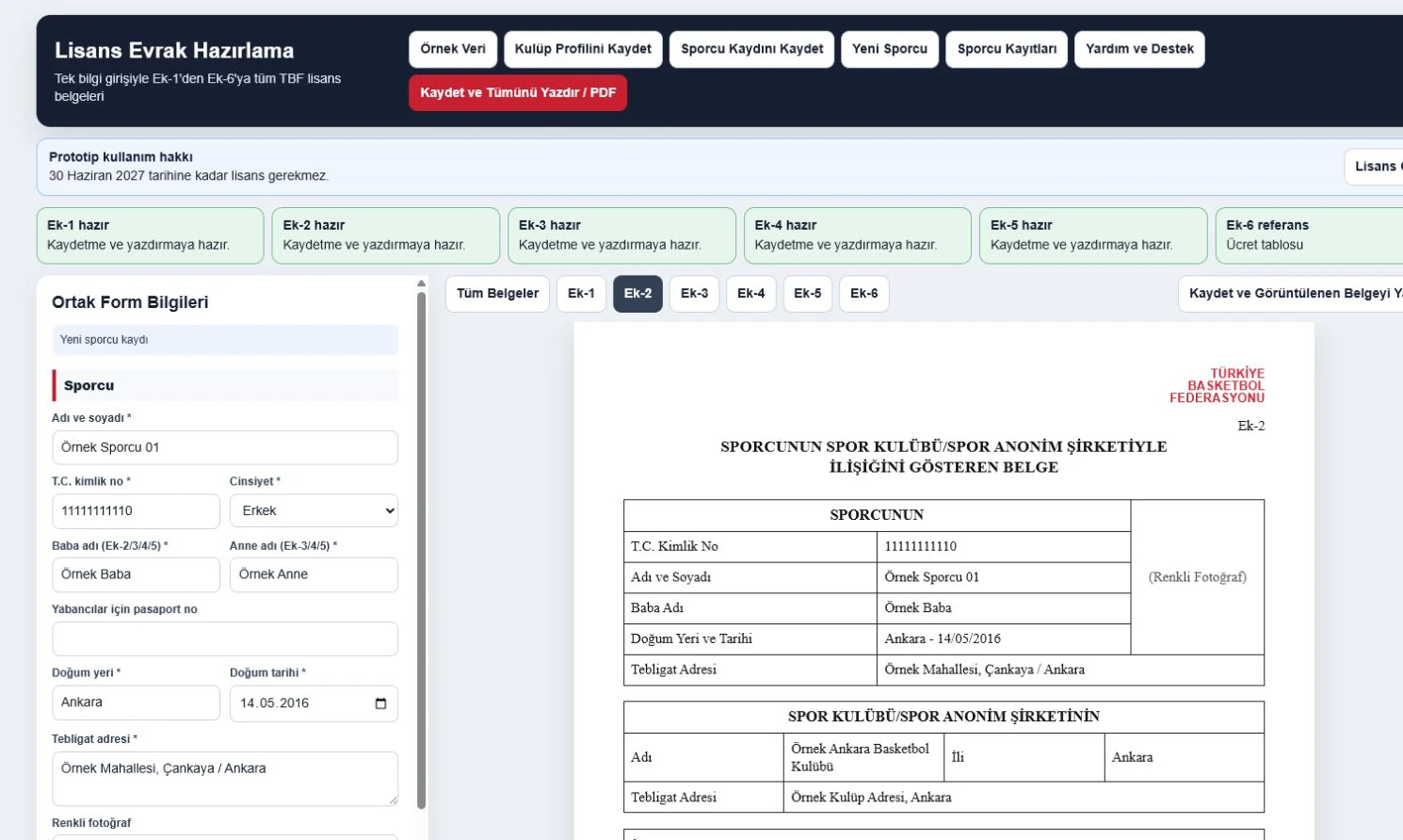This screenshot has height=840, width=1403.
Task: Edit the Anne adı field
Action: click(314, 574)
